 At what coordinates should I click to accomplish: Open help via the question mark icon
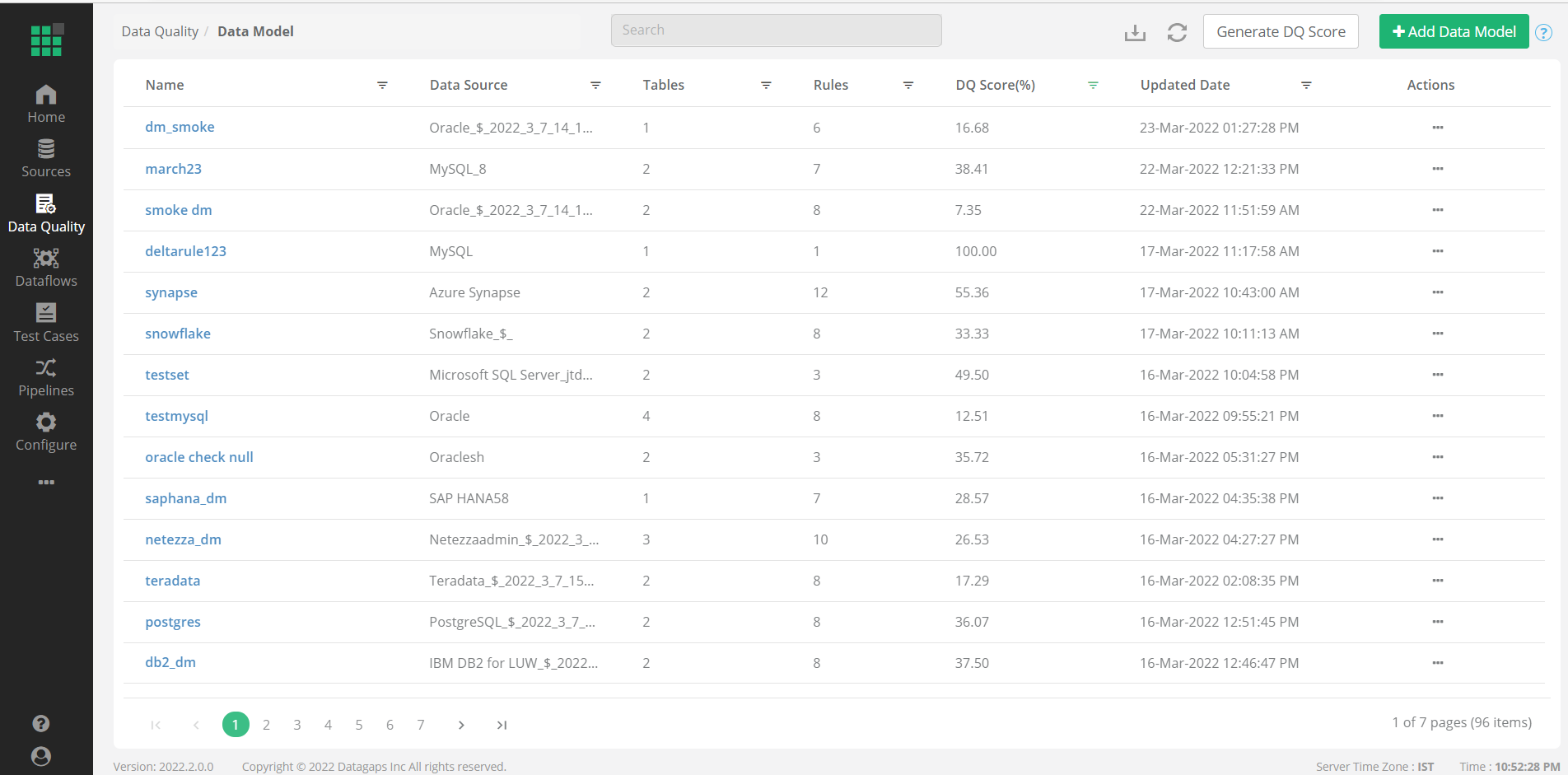(x=1544, y=31)
